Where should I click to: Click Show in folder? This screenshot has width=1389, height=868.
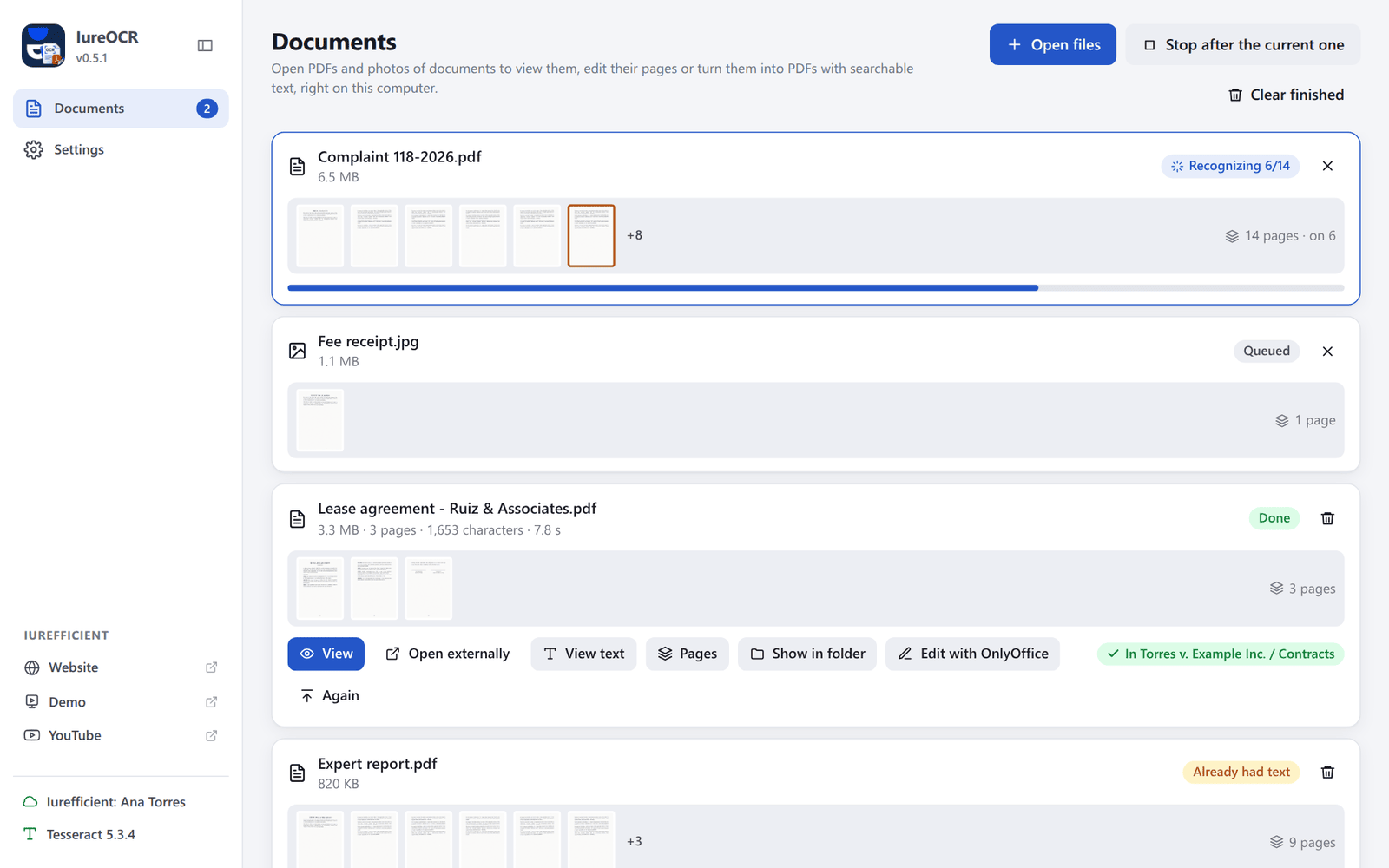[807, 654]
